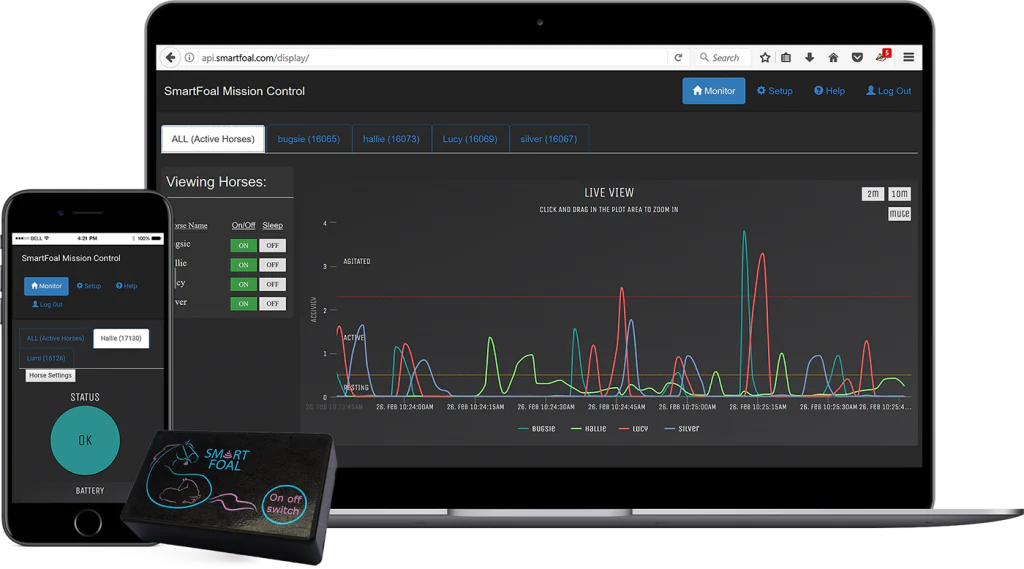Toggle Sleep OFF button in second horse row

[272, 265]
